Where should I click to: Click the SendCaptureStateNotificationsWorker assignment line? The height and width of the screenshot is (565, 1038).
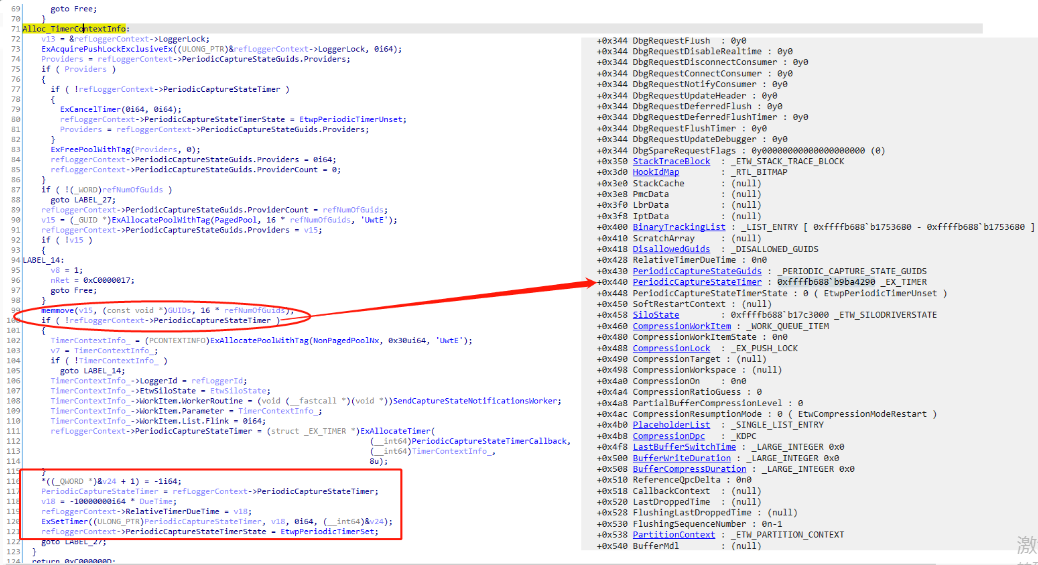306,401
